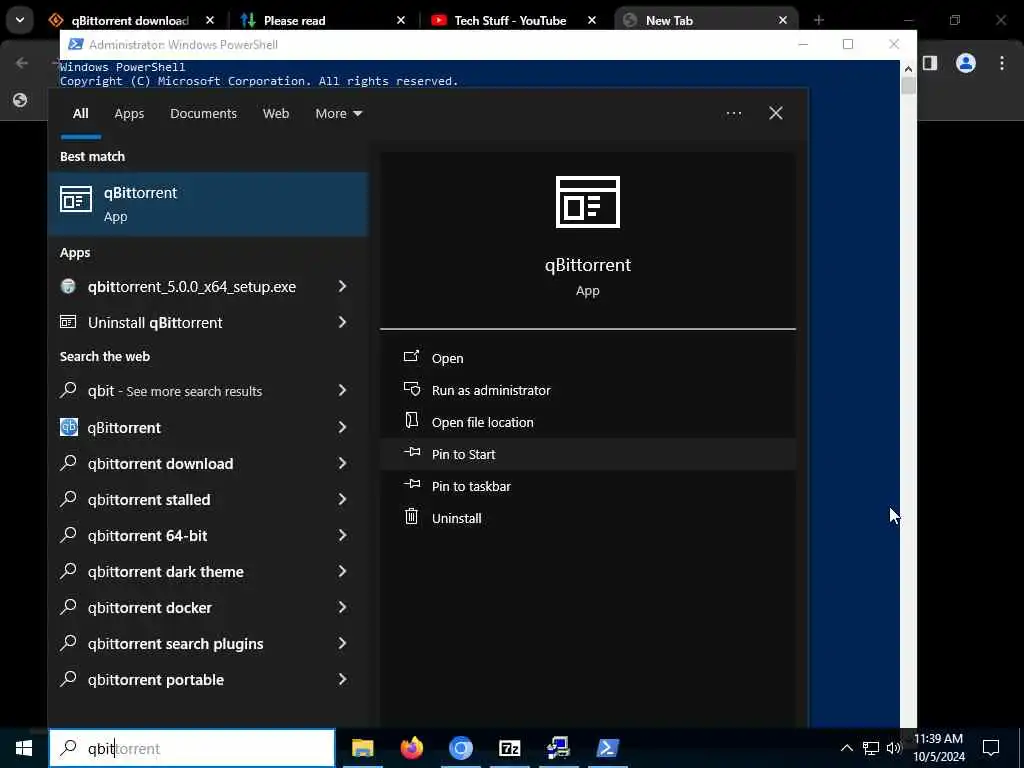Click the Open action icon

point(411,357)
